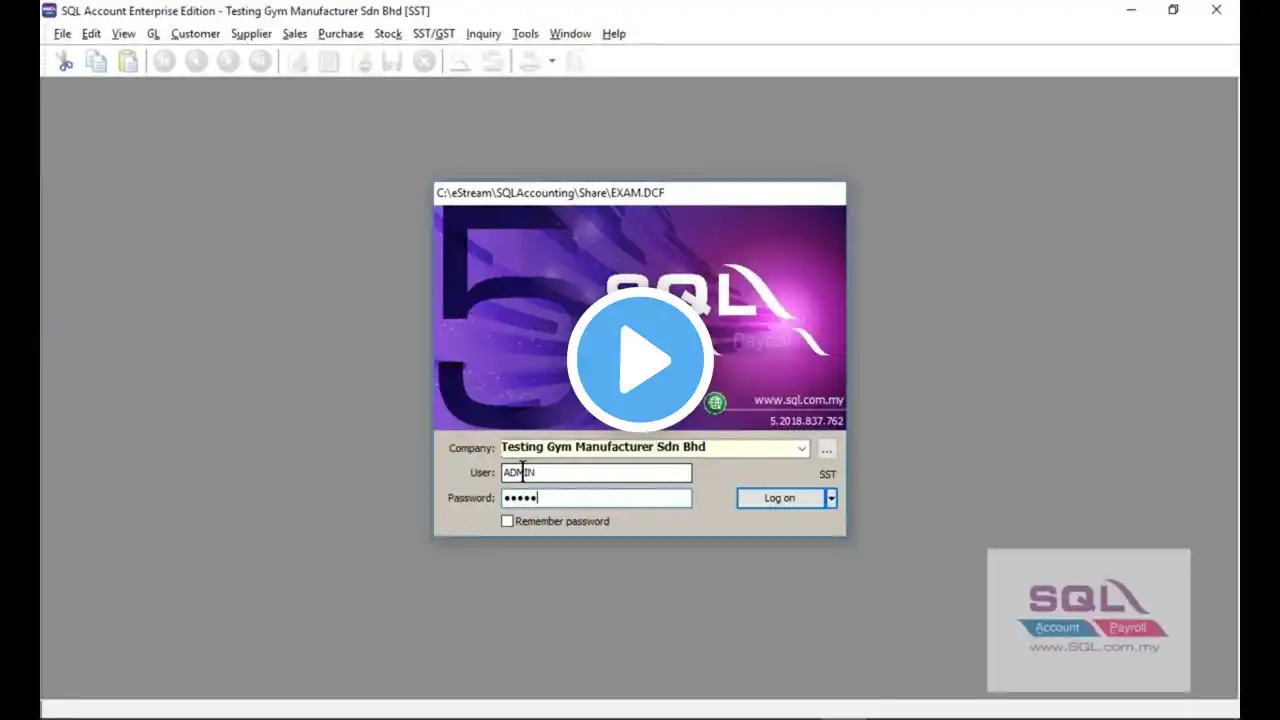This screenshot has height=720, width=1280.
Task: Click into the Password field
Action: point(596,498)
